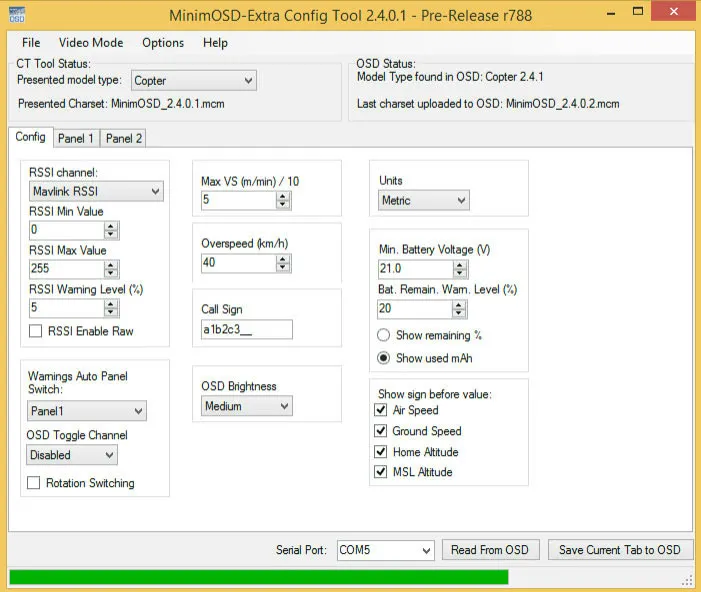Toggle the Rotation Switching checkbox
The width and height of the screenshot is (701, 592).
[x=35, y=483]
